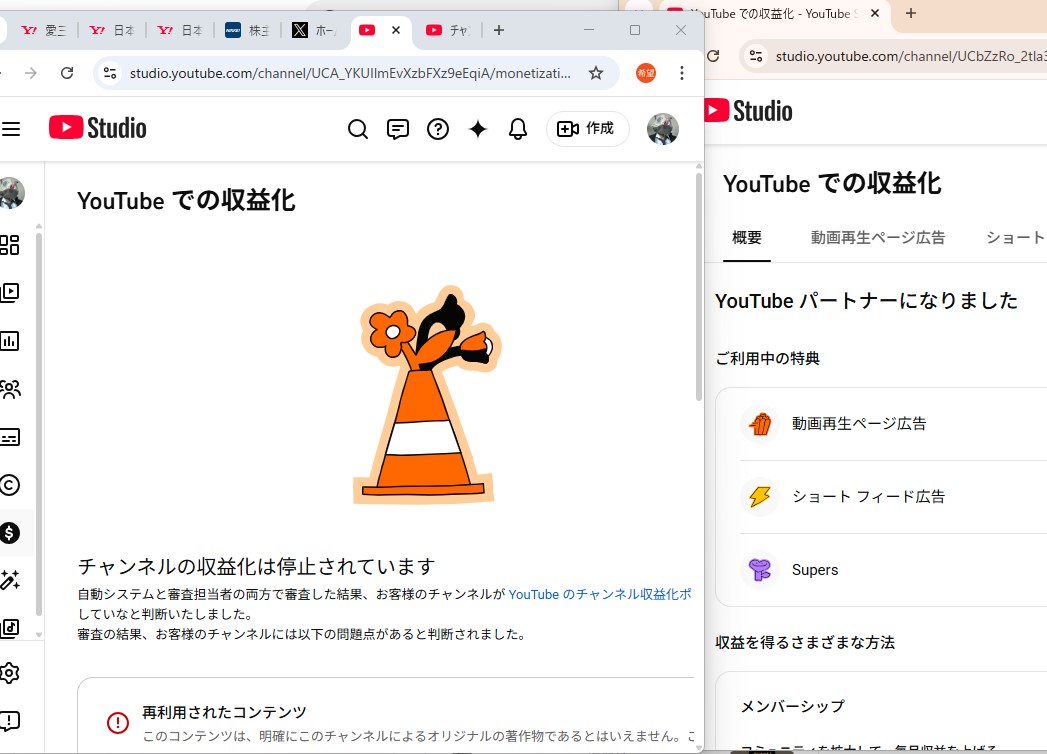Switch to the X ホーム tab
Screen dimensions: 1047x754
(x=315, y=30)
